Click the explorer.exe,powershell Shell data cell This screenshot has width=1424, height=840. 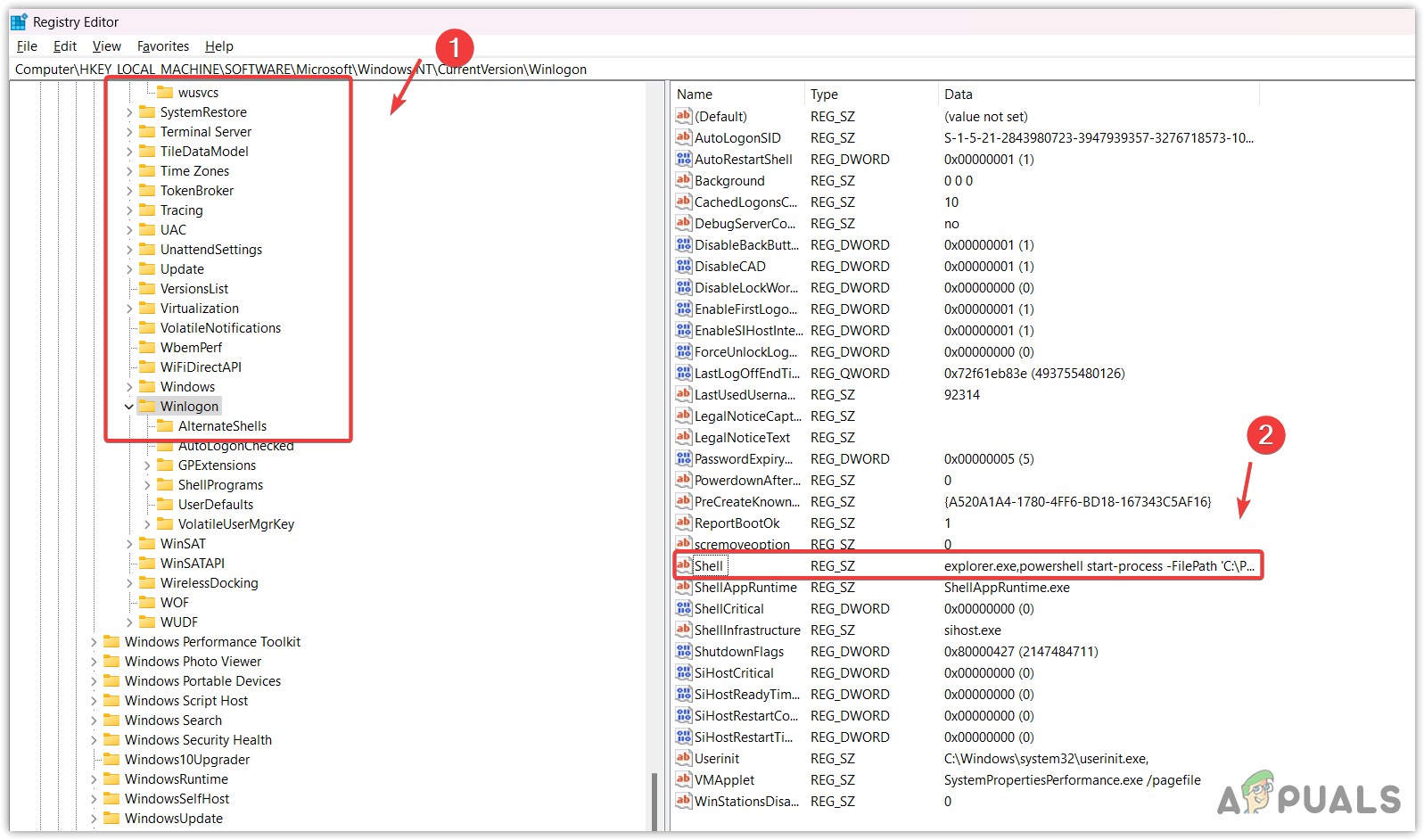(1099, 565)
